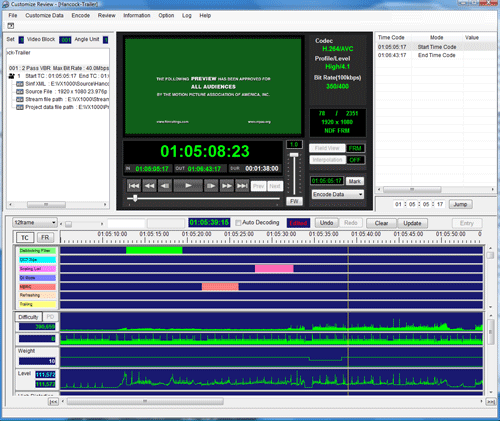500x421 pixels.
Task: Click the Project data file path row icon
Action: pos(20,107)
